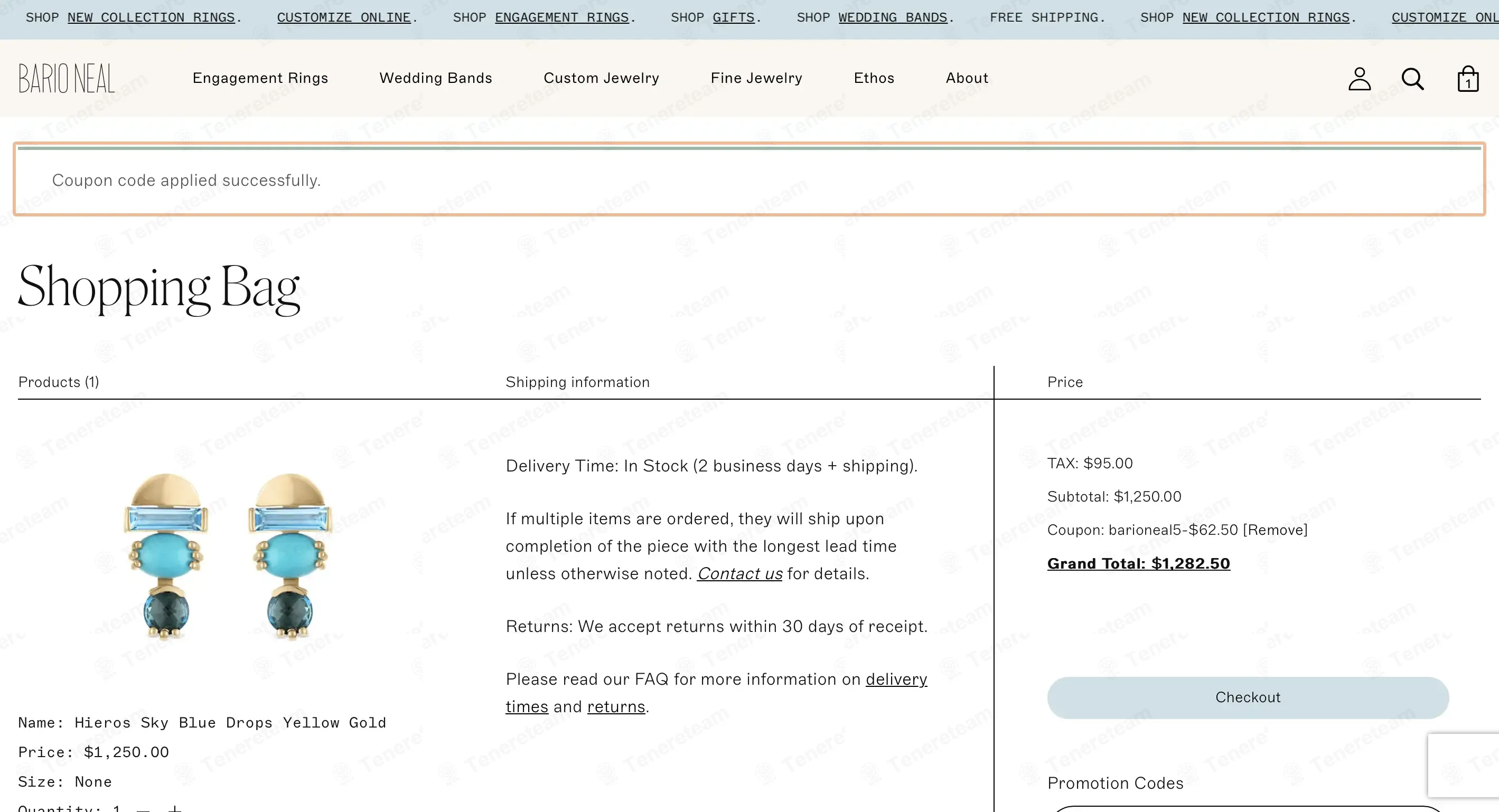Open the returns FAQ link

(616, 707)
